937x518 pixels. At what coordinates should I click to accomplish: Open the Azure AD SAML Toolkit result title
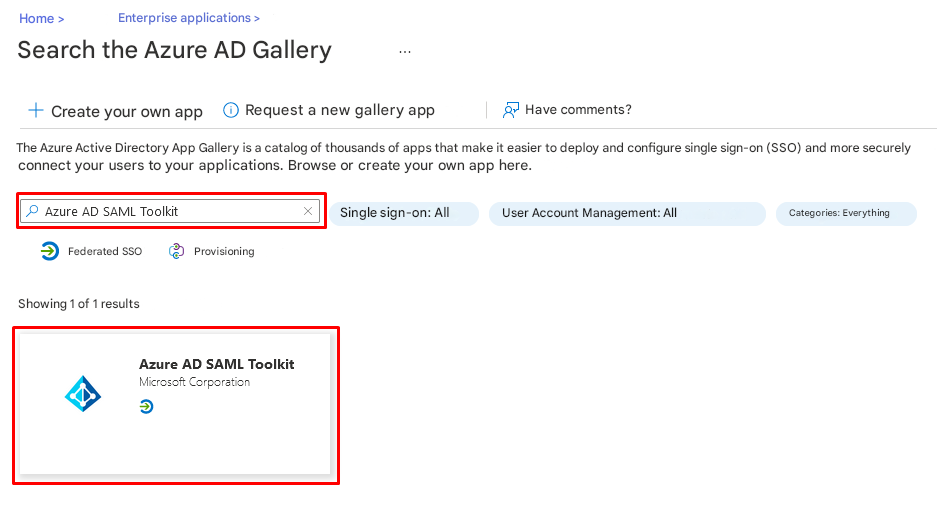(x=216, y=364)
